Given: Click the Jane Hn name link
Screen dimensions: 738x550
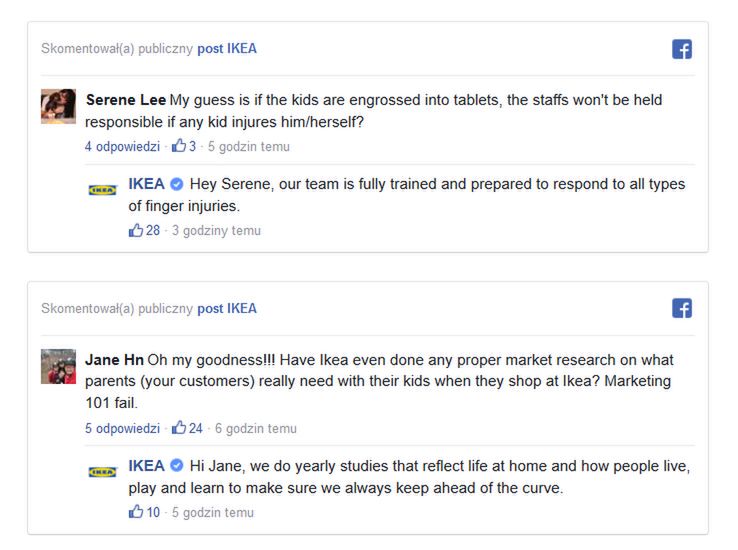Looking at the screenshot, I should [x=113, y=360].
